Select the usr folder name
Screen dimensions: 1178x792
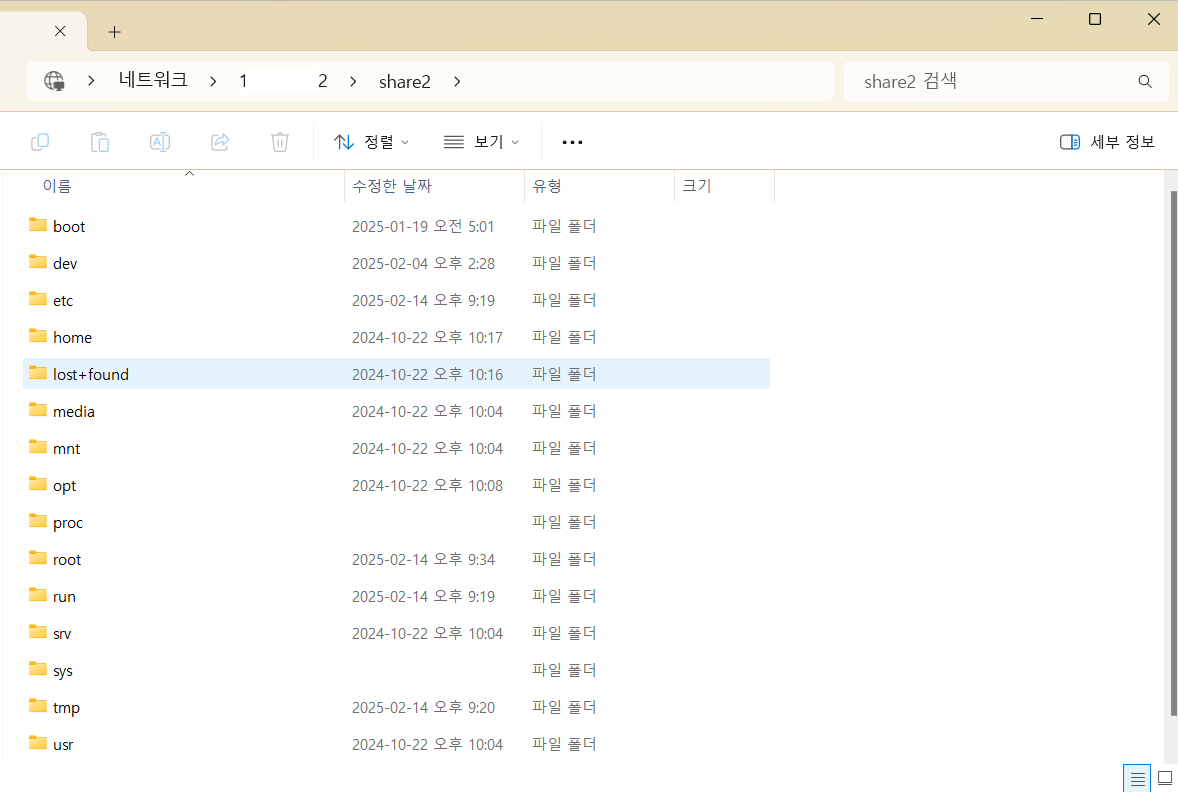63,745
